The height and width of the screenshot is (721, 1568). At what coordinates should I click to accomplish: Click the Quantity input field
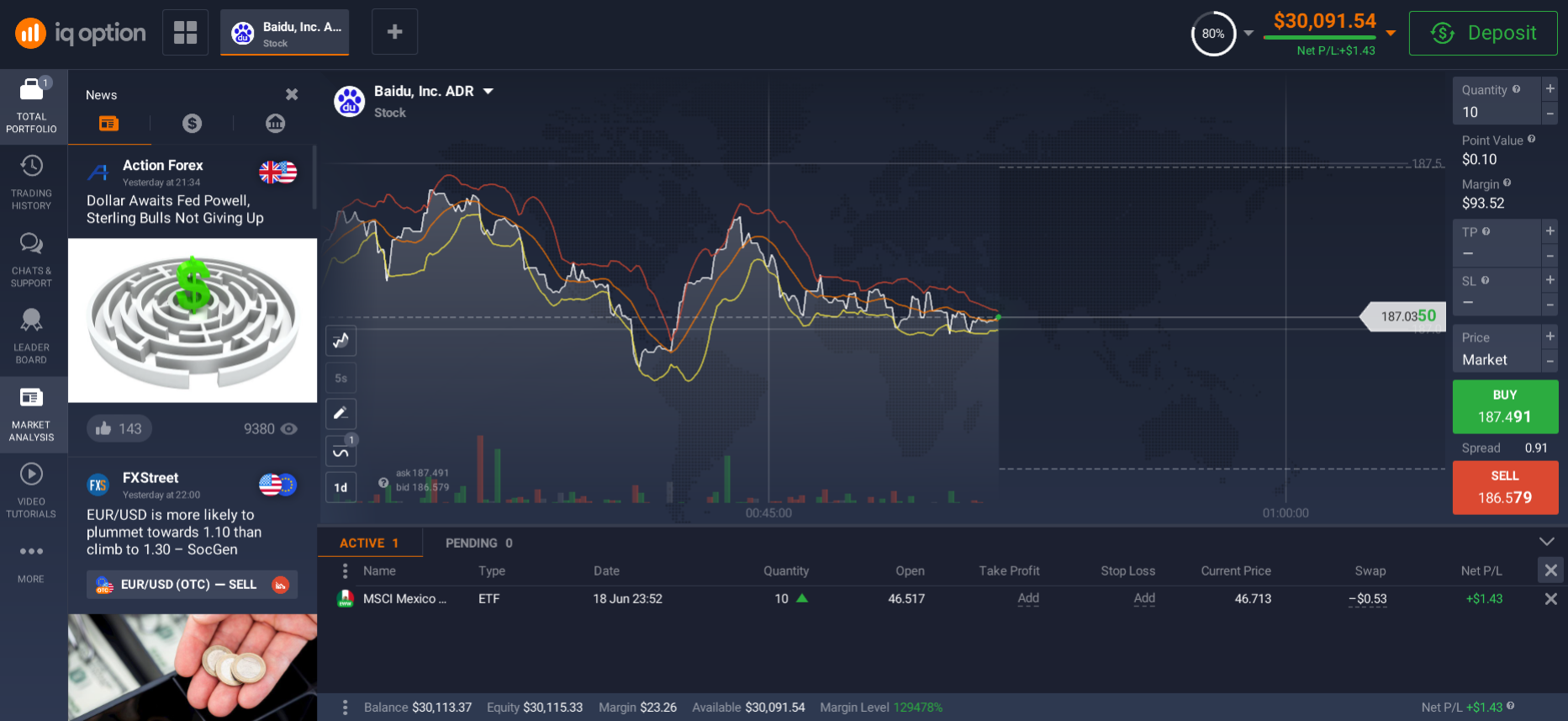pyautogui.click(x=1497, y=101)
